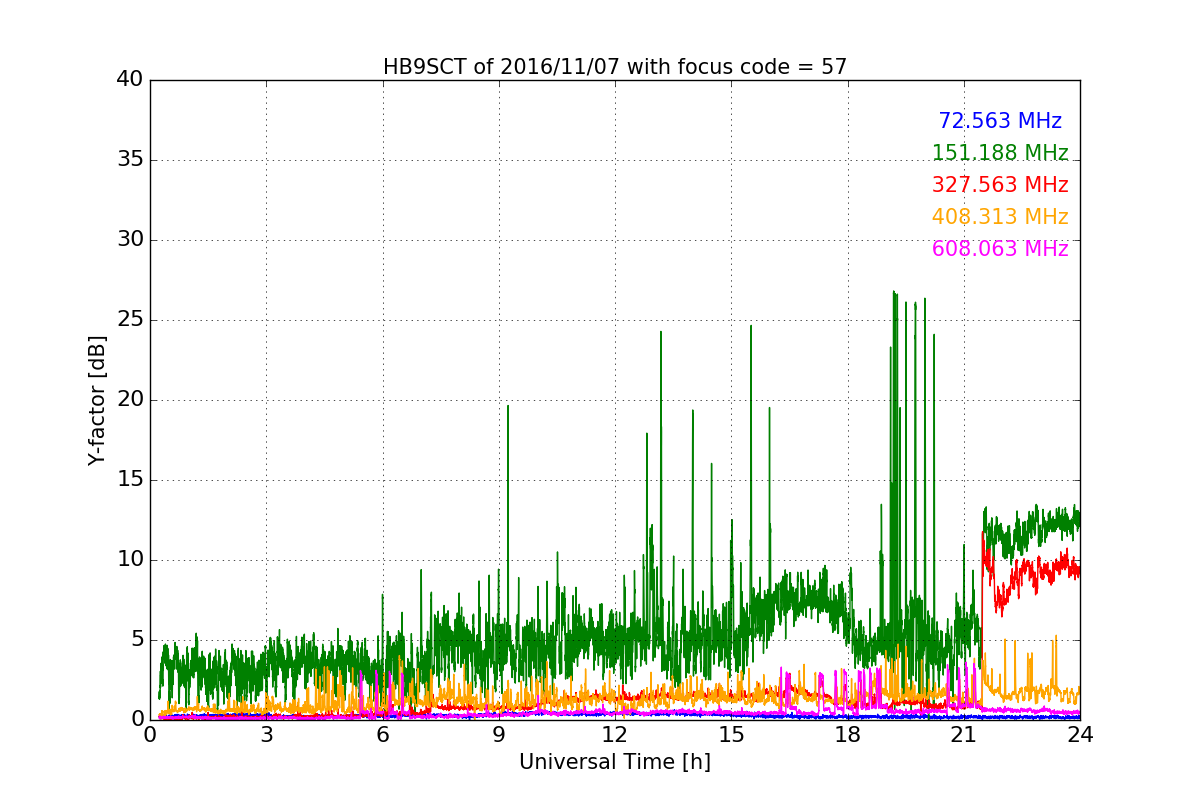Click the y-axis tick label 20
The width and height of the screenshot is (1200, 800).
click(x=130, y=400)
